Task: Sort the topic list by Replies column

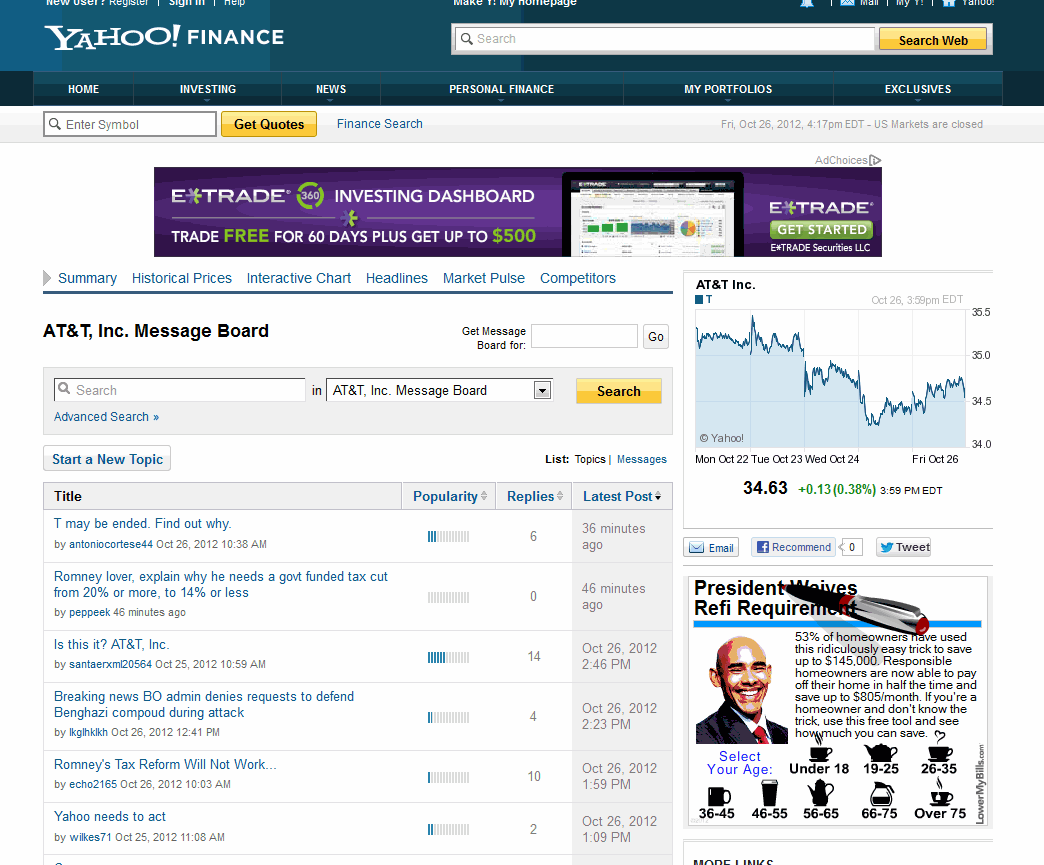Action: [530, 496]
